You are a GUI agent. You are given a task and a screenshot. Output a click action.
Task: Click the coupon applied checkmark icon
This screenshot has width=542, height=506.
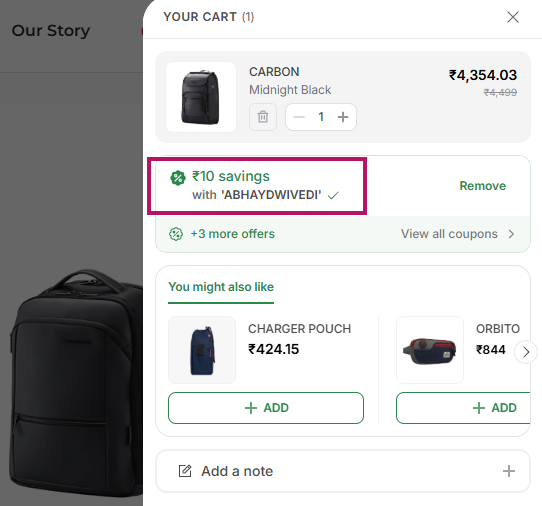pyautogui.click(x=333, y=196)
